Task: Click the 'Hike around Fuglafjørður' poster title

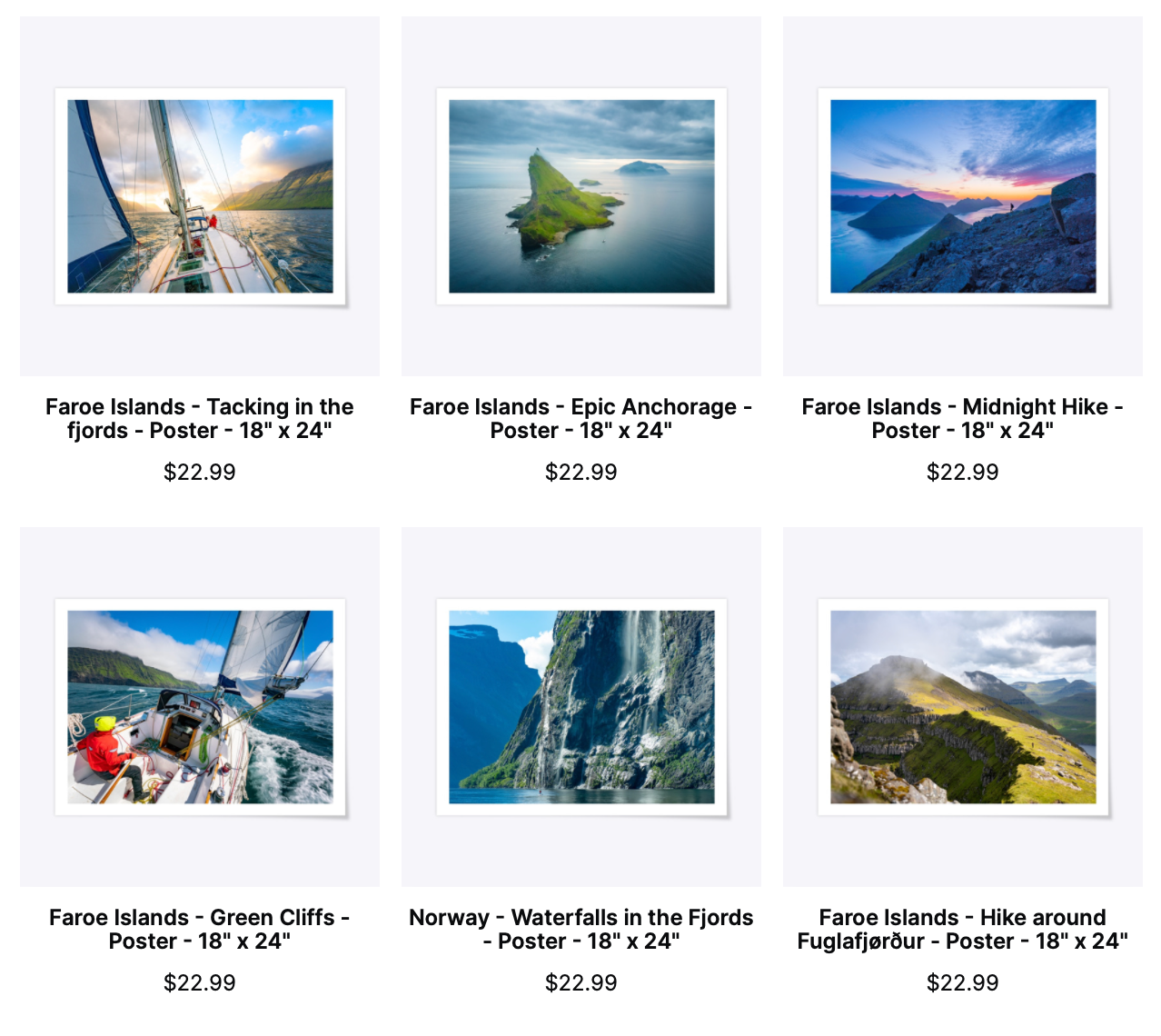Action: (963, 930)
